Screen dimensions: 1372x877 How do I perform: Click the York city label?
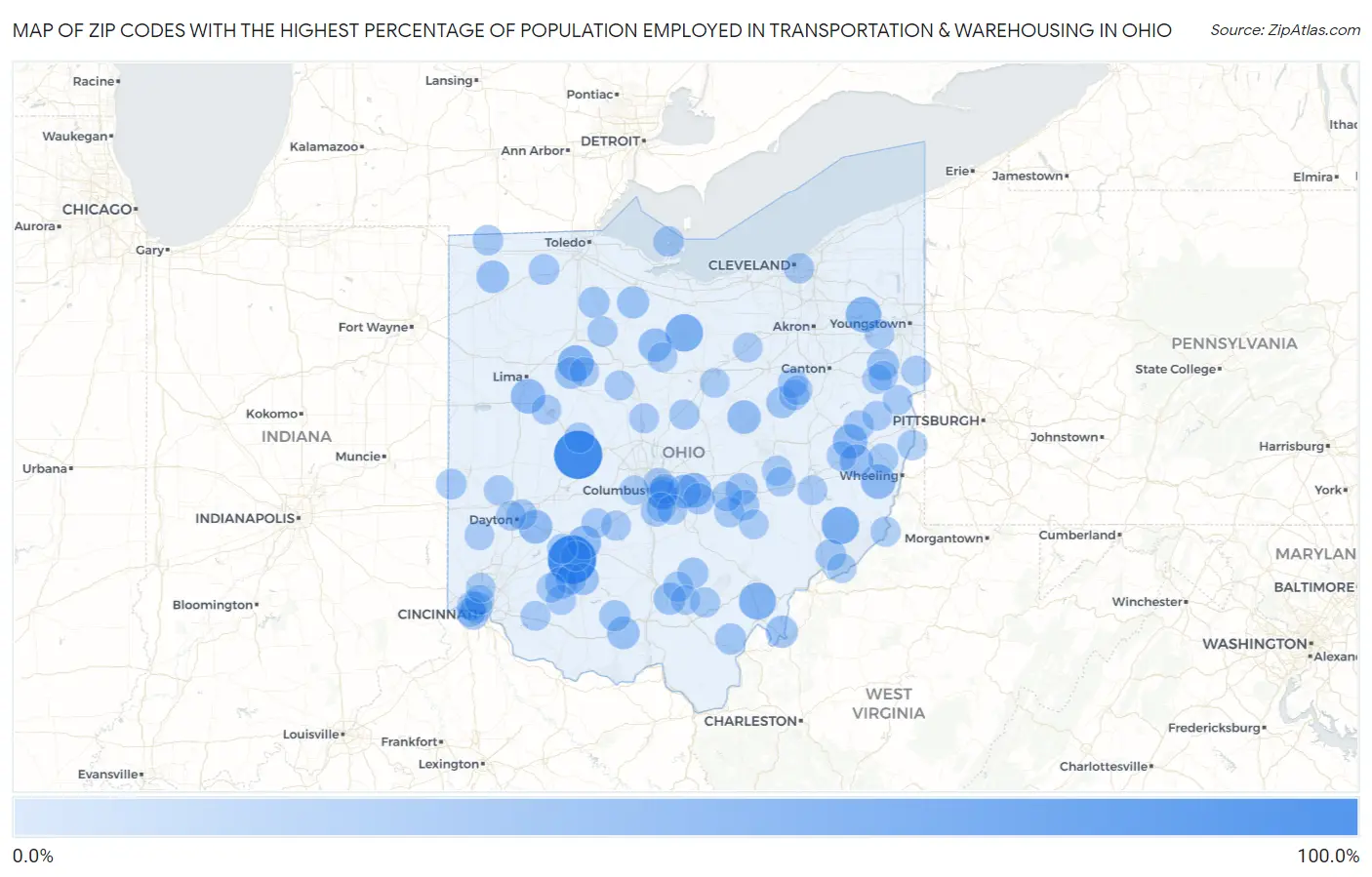pos(1328,491)
